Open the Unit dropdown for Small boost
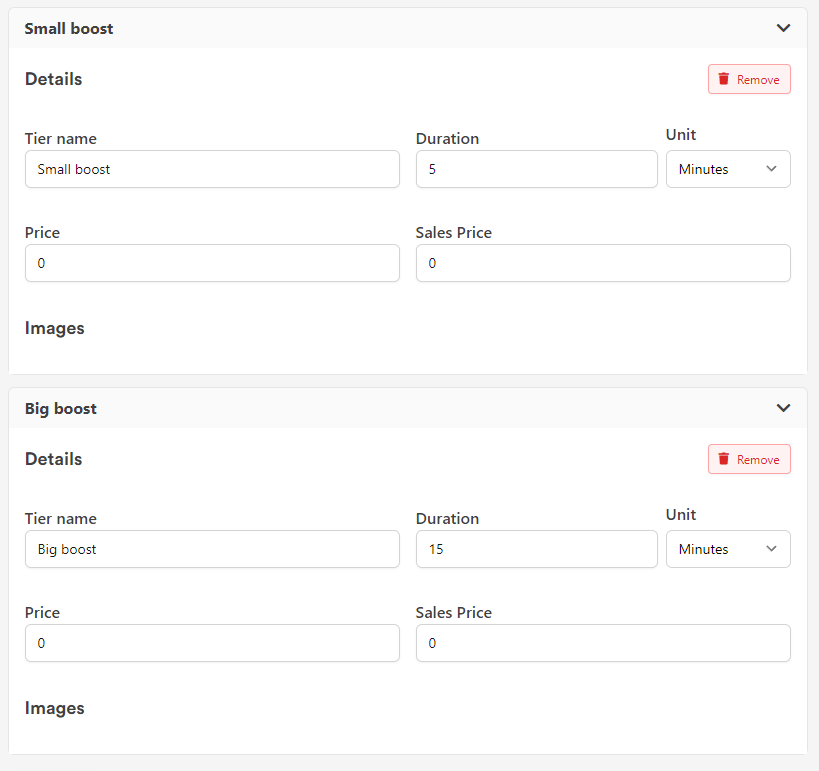 pyautogui.click(x=728, y=169)
